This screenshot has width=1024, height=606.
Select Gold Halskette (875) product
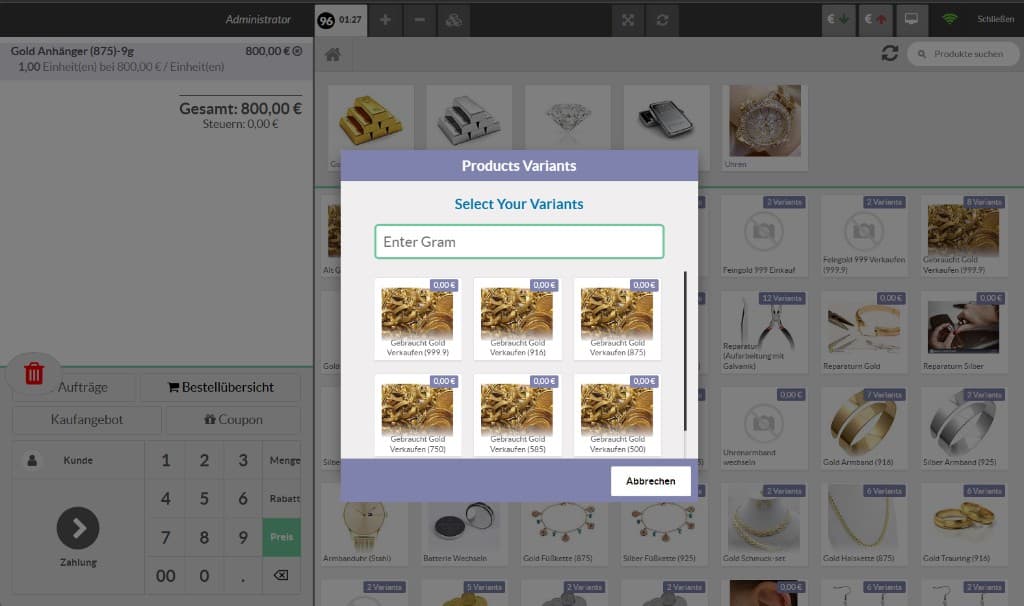863,524
